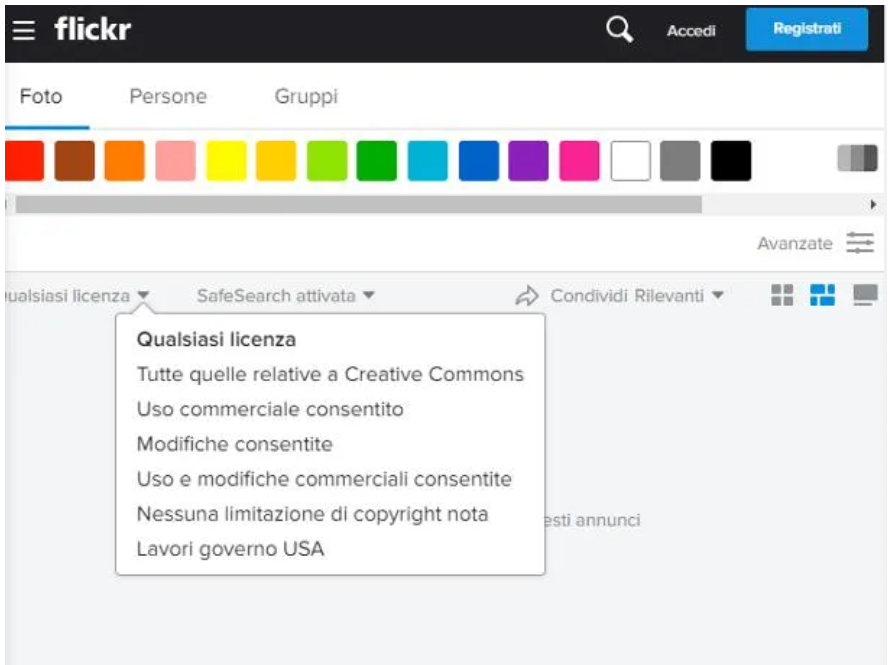Select the blue color swatch
Viewport: 888px width, 665px height.
pos(479,161)
